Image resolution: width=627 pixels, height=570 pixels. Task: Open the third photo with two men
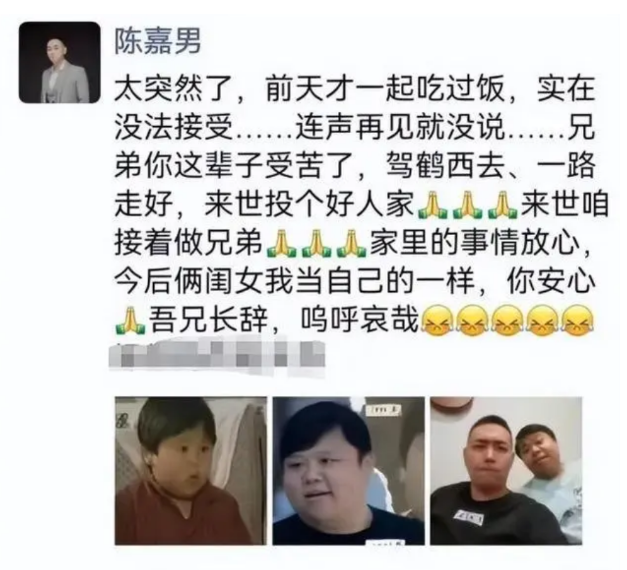pyautogui.click(x=506, y=471)
